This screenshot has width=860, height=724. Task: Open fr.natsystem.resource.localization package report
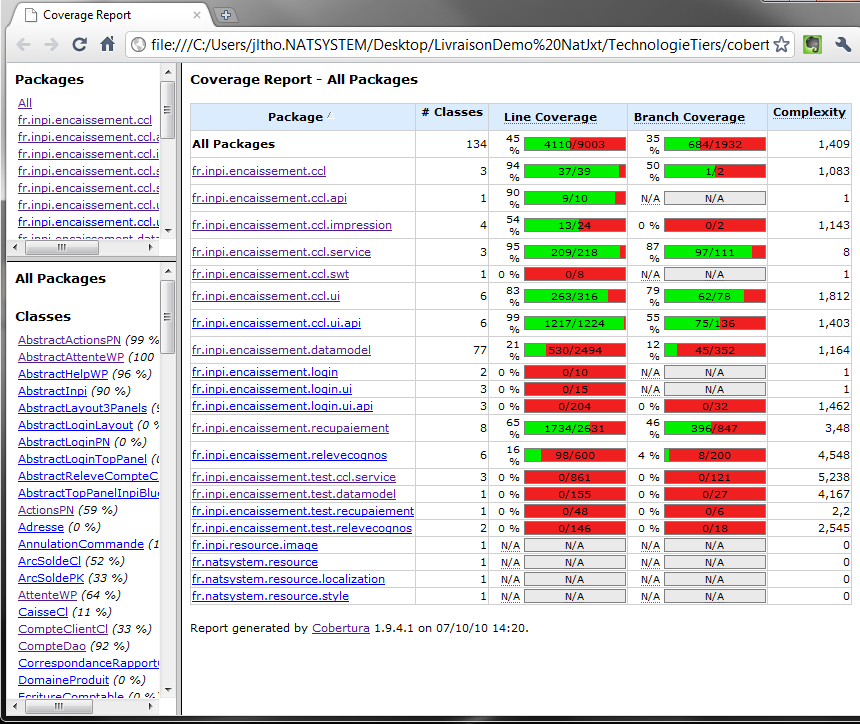[288, 579]
